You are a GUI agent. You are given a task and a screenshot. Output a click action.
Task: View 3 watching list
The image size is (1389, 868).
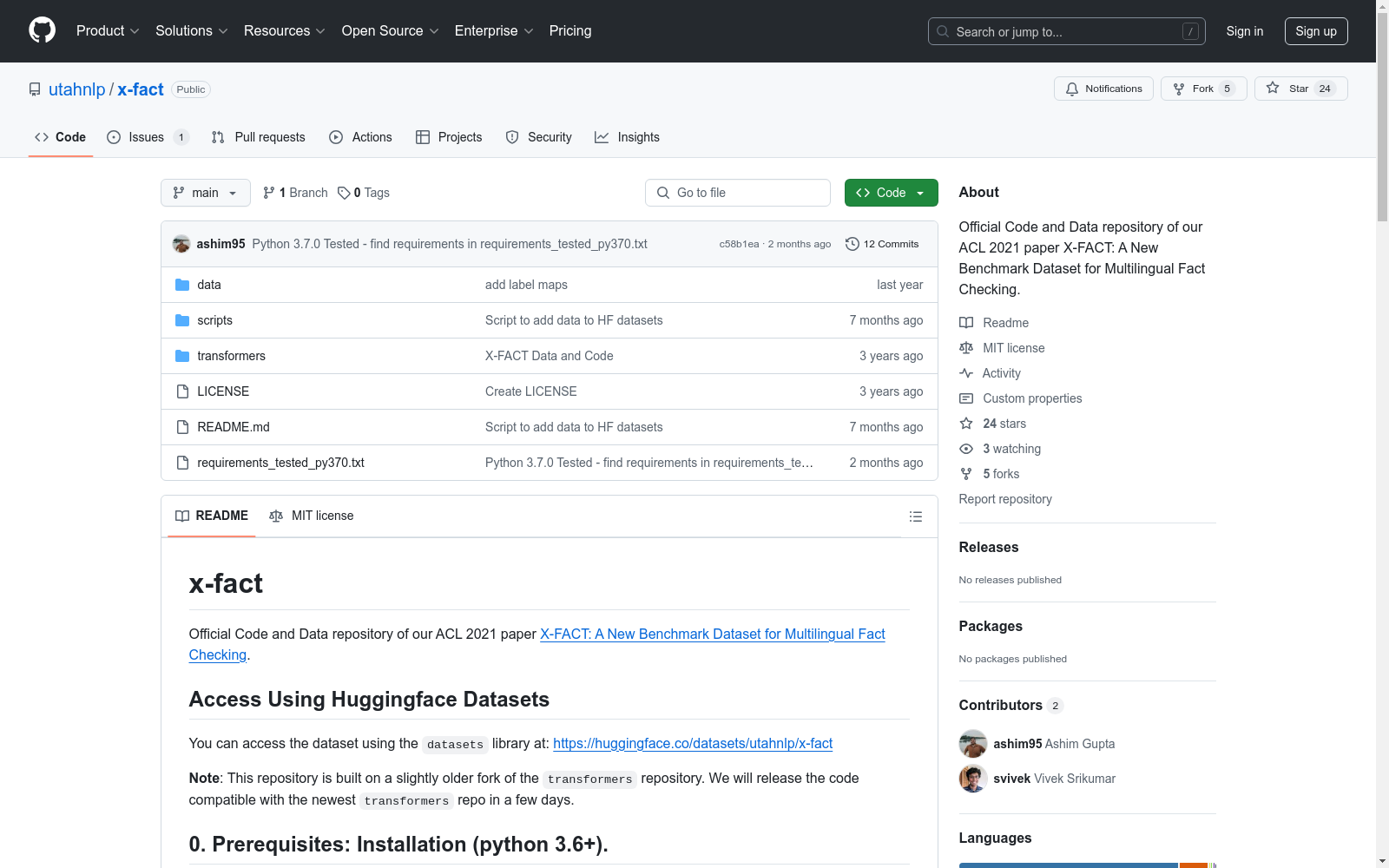point(1000,449)
